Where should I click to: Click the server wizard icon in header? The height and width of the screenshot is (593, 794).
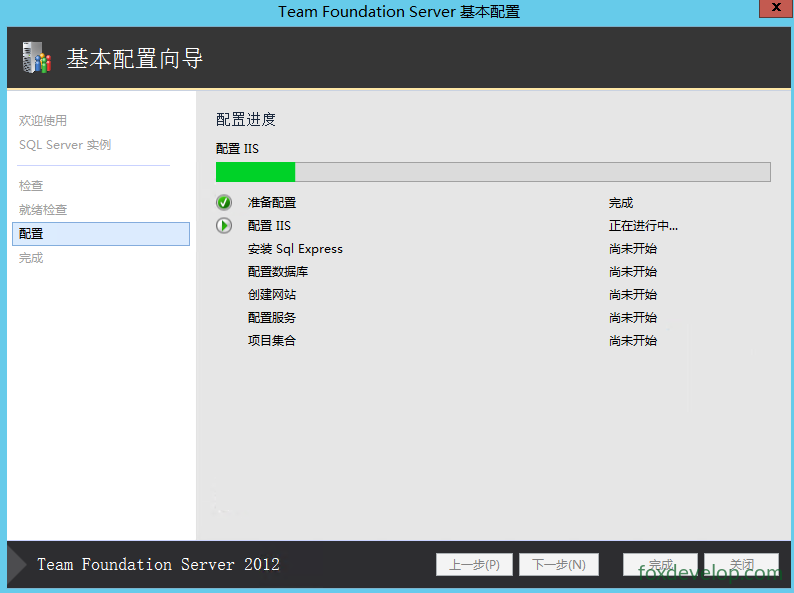point(37,57)
